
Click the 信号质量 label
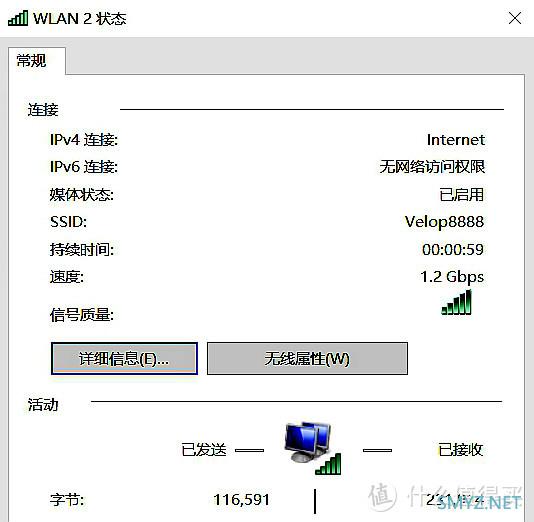pos(82,315)
